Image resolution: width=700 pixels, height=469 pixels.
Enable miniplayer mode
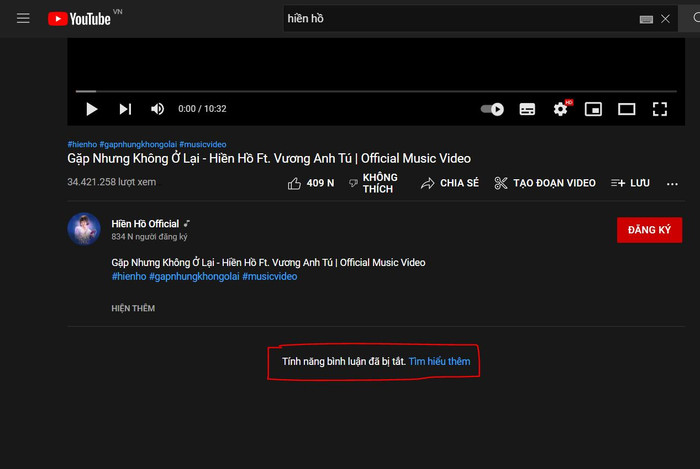593,109
